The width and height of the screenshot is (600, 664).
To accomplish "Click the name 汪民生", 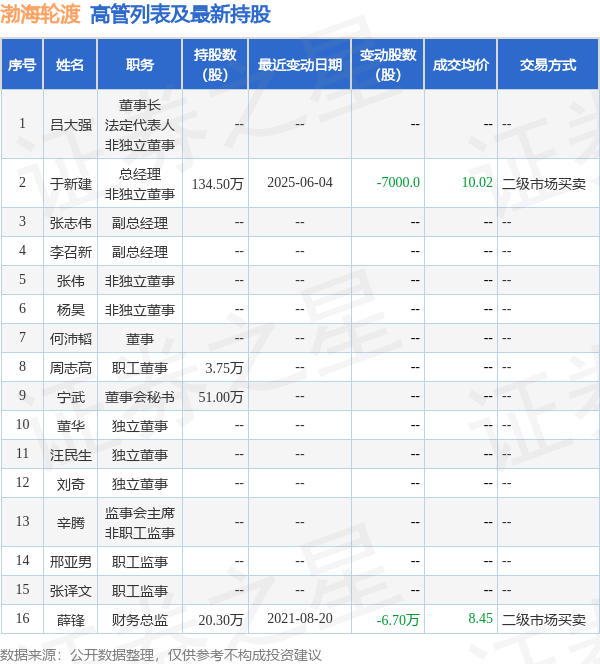I will tap(71, 455).
